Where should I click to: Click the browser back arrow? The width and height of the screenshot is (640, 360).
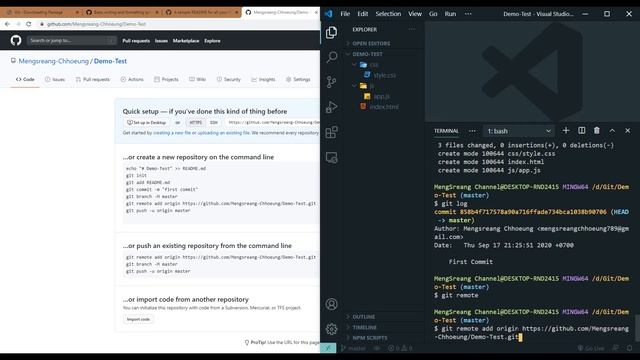pyautogui.click(x=7, y=24)
